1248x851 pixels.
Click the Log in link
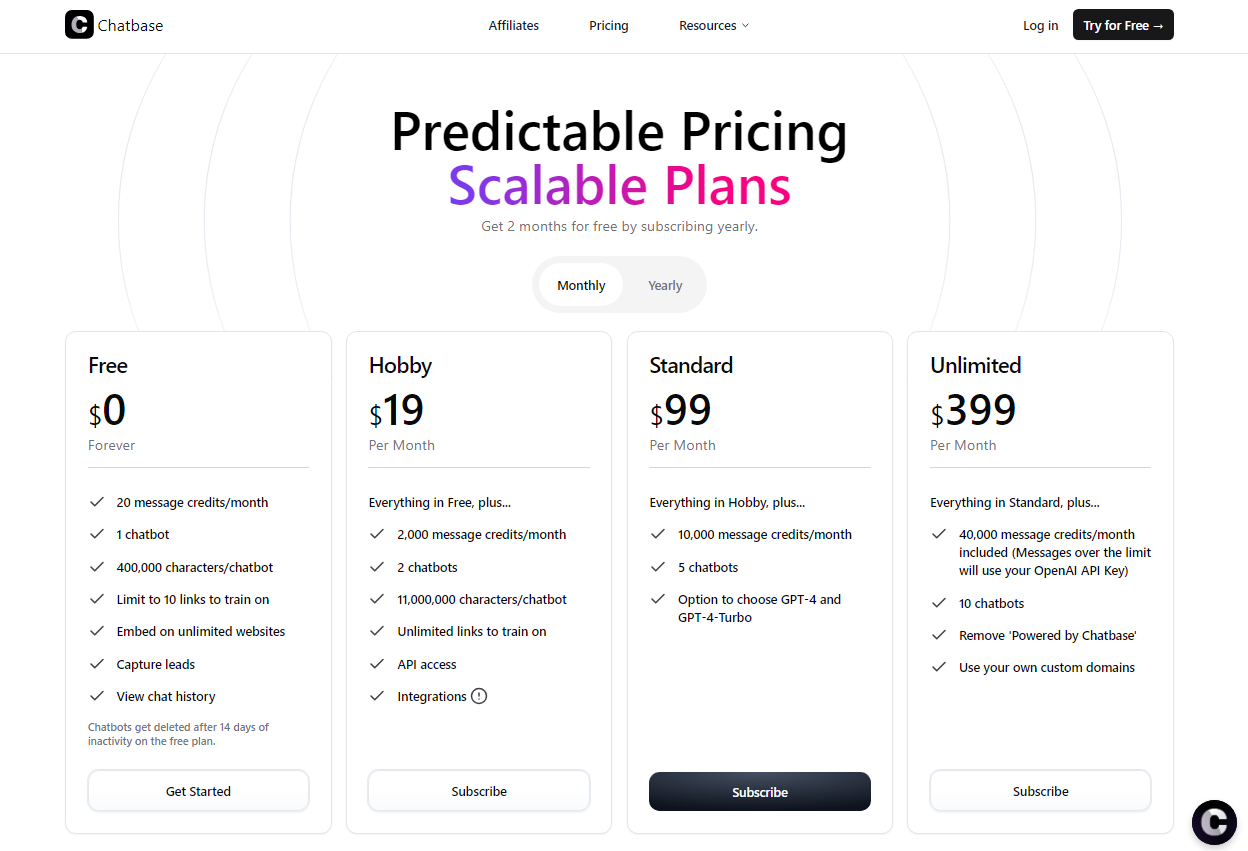click(1040, 26)
